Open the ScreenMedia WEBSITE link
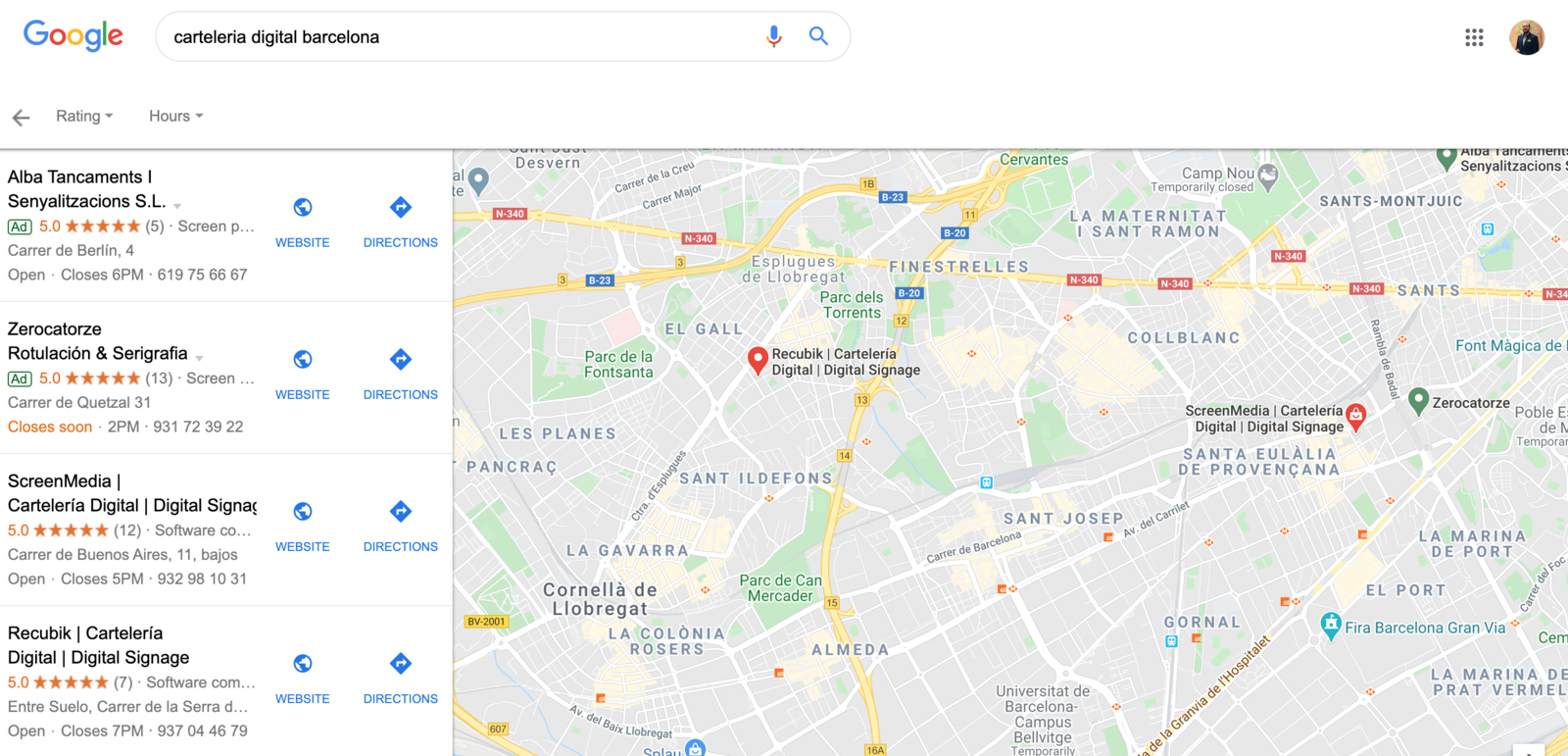This screenshot has width=1568, height=756. tap(302, 546)
